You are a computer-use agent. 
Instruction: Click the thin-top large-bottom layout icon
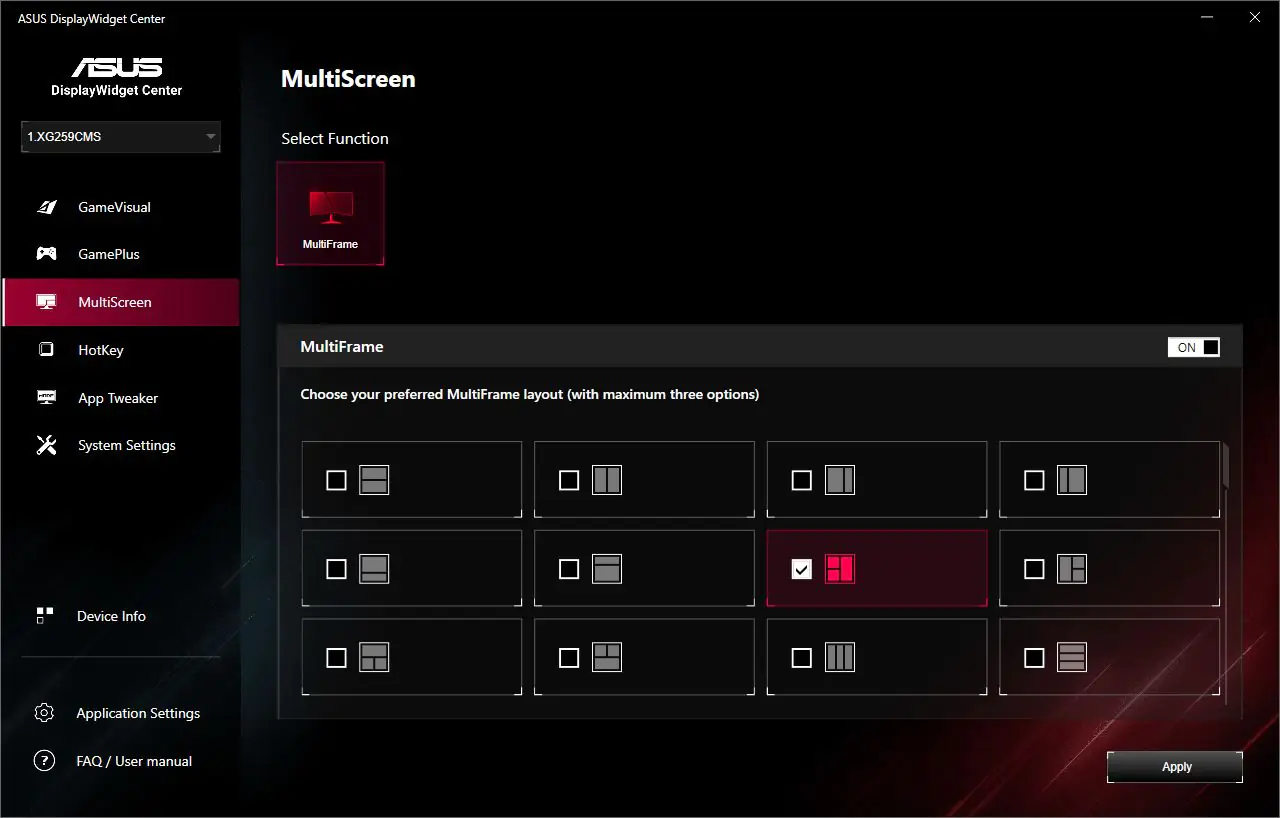pyautogui.click(x=607, y=569)
